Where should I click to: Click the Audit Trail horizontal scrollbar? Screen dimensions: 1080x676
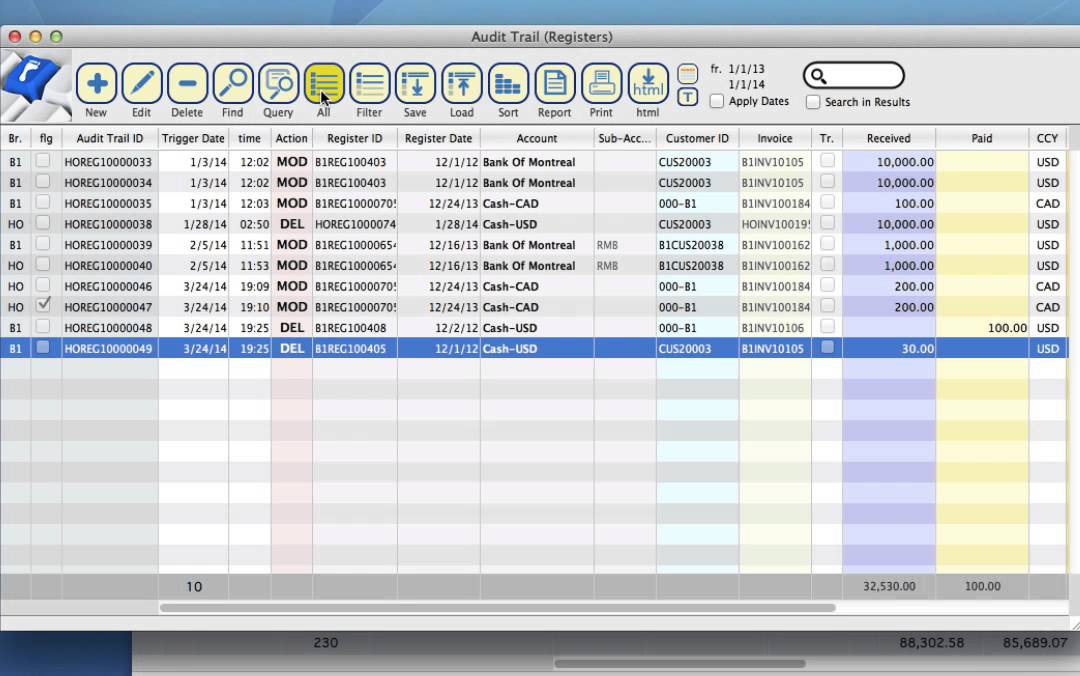(497, 608)
